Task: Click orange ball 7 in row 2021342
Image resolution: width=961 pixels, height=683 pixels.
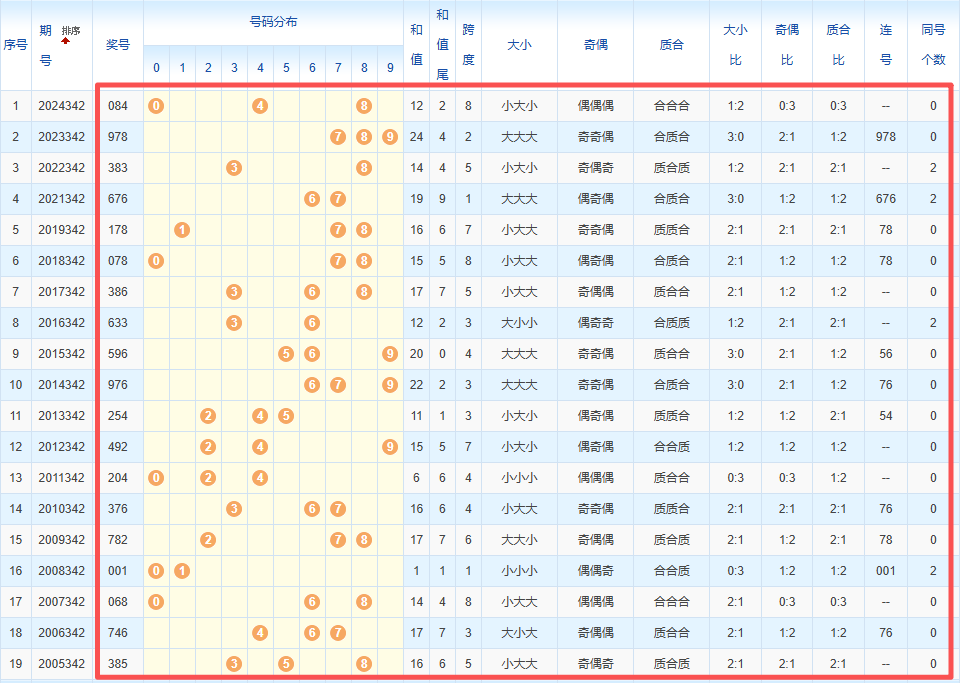Action: click(338, 199)
